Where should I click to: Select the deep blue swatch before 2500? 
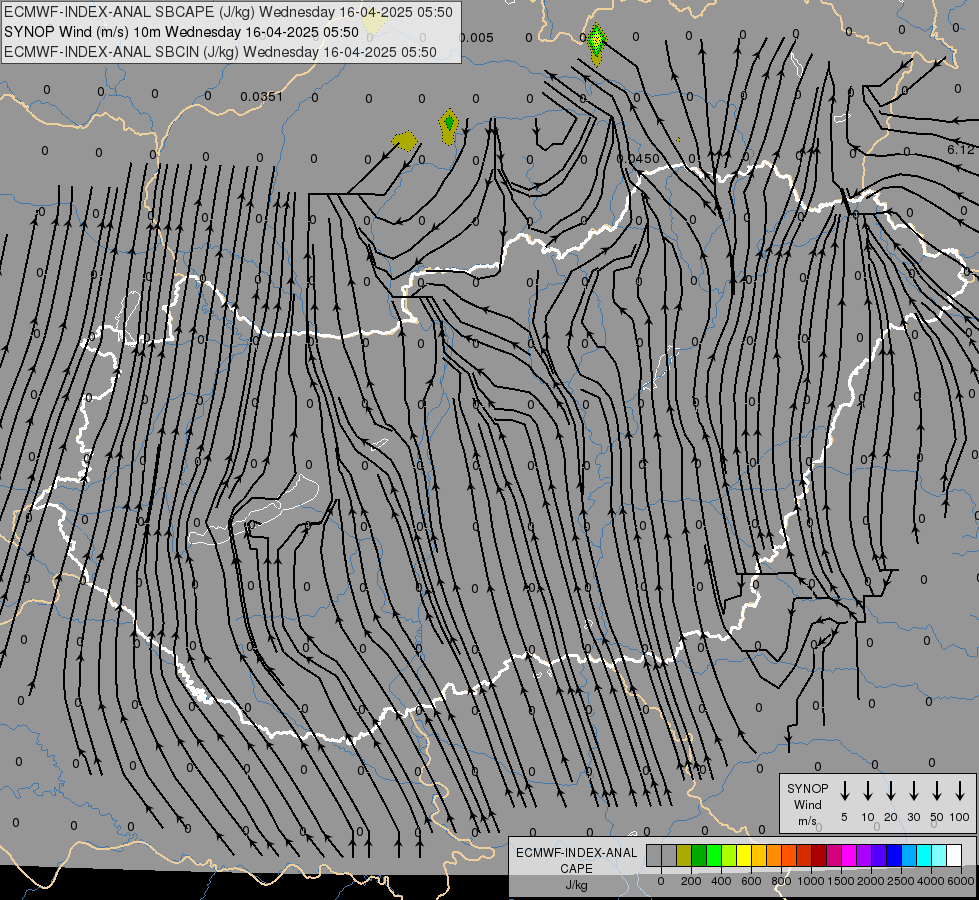[x=894, y=855]
